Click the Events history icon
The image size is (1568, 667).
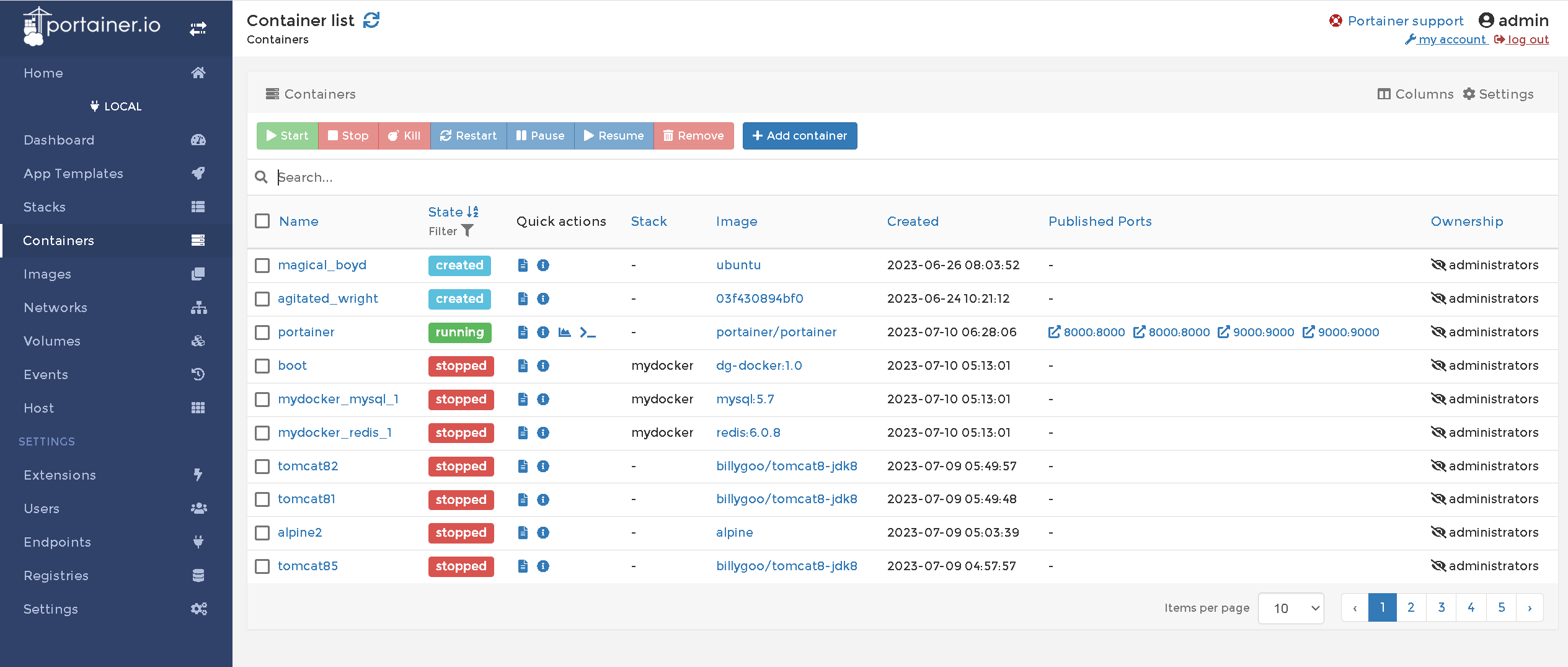tap(198, 374)
